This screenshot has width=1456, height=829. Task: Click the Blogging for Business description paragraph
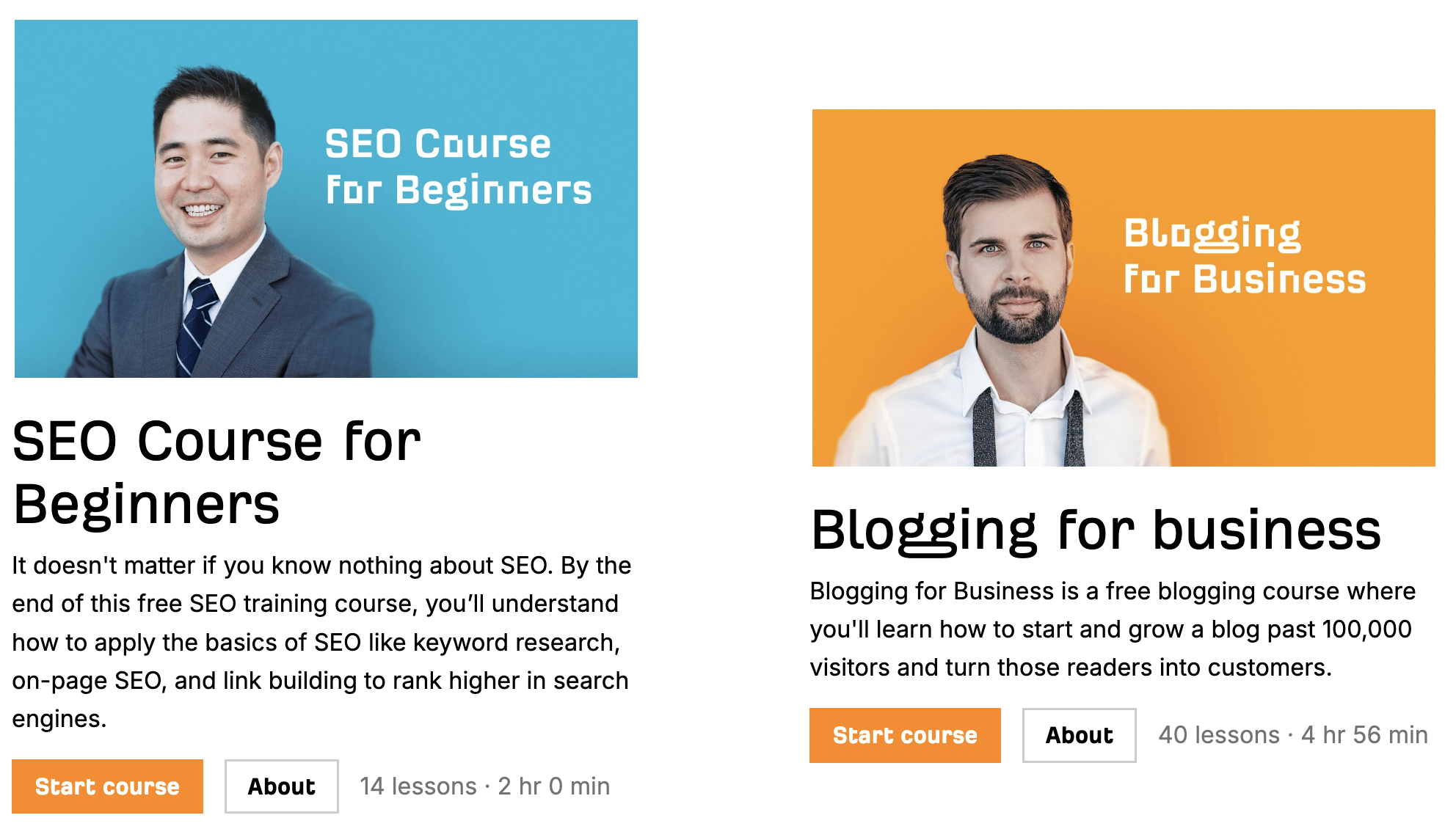point(1112,629)
